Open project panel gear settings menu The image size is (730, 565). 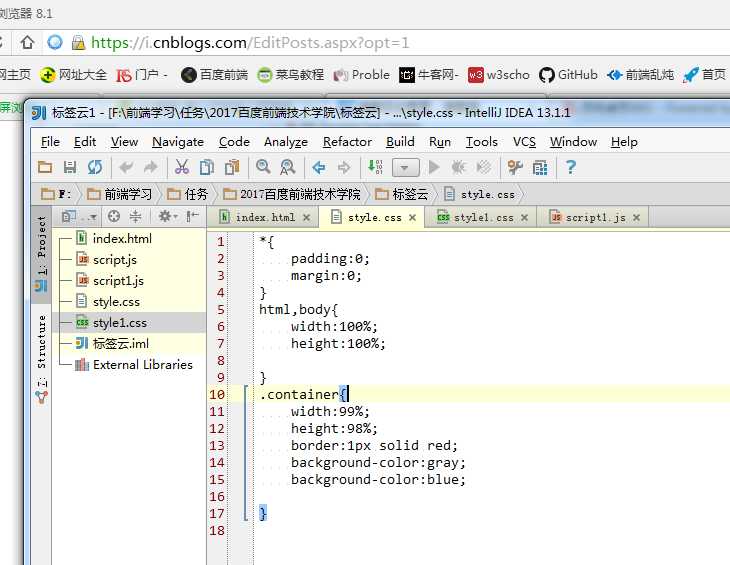[x=168, y=216]
